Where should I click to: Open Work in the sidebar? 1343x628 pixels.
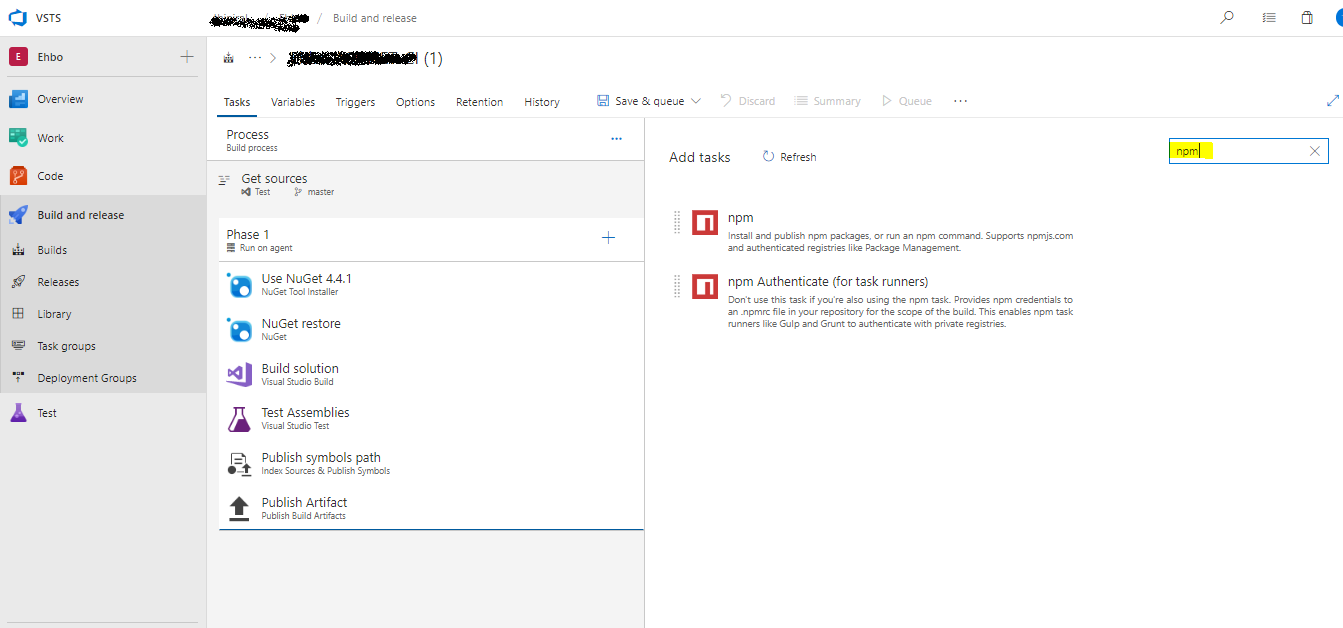tap(50, 138)
